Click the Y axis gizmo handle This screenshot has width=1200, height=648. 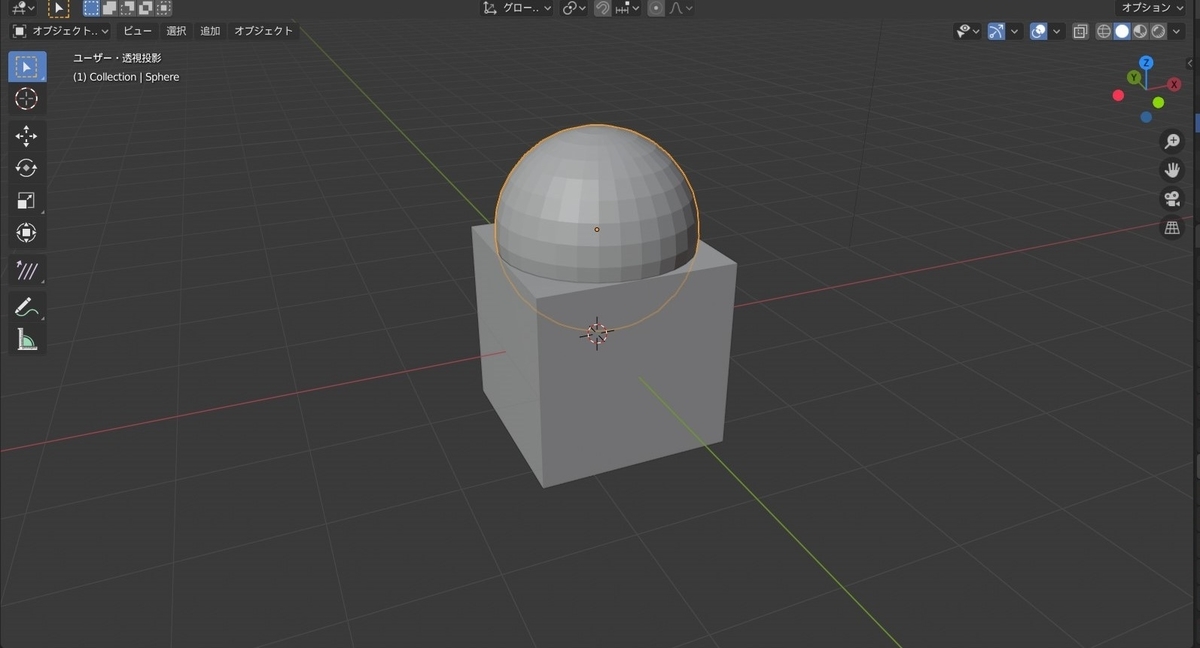tap(1134, 77)
